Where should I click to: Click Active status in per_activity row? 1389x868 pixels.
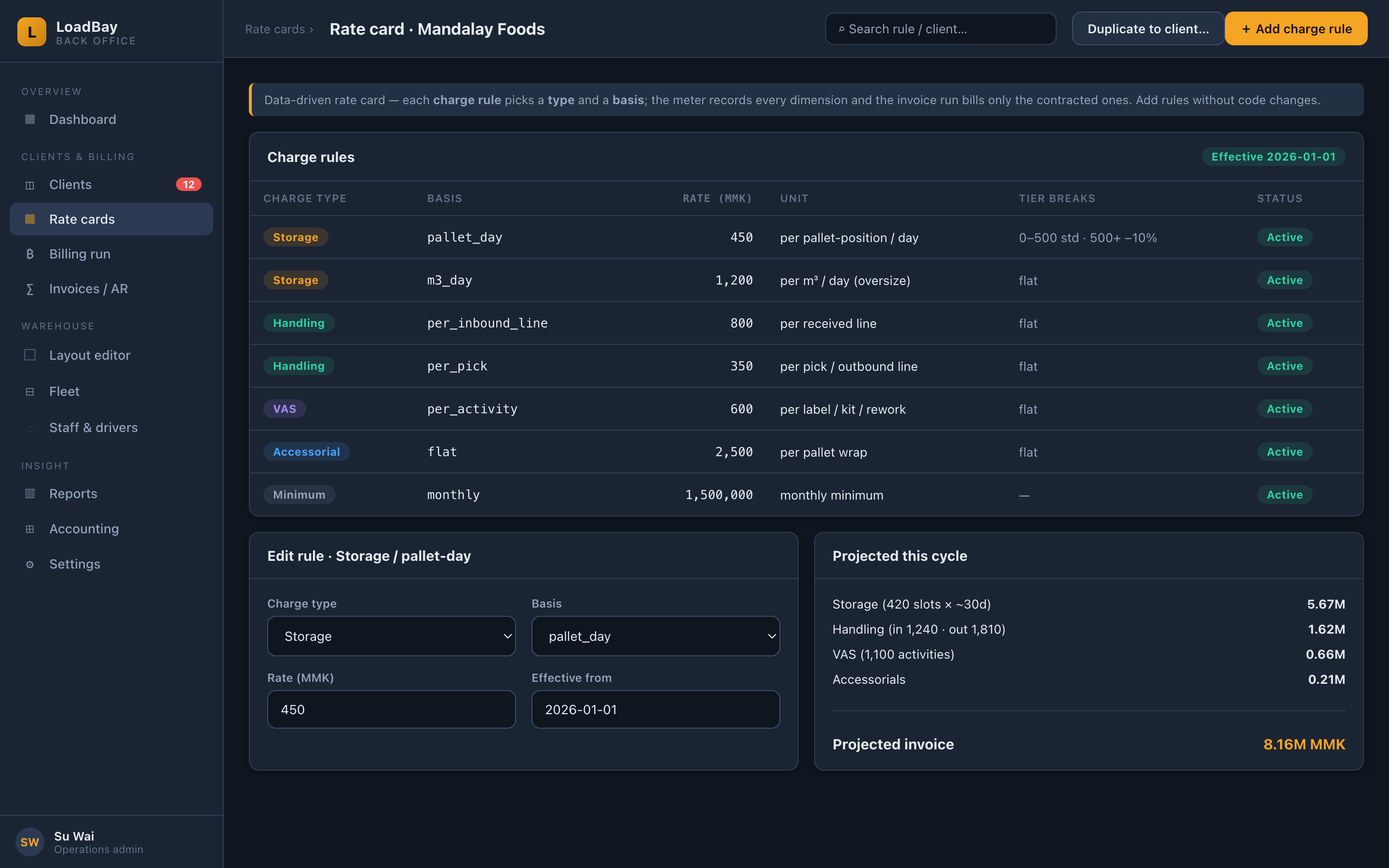(1284, 409)
